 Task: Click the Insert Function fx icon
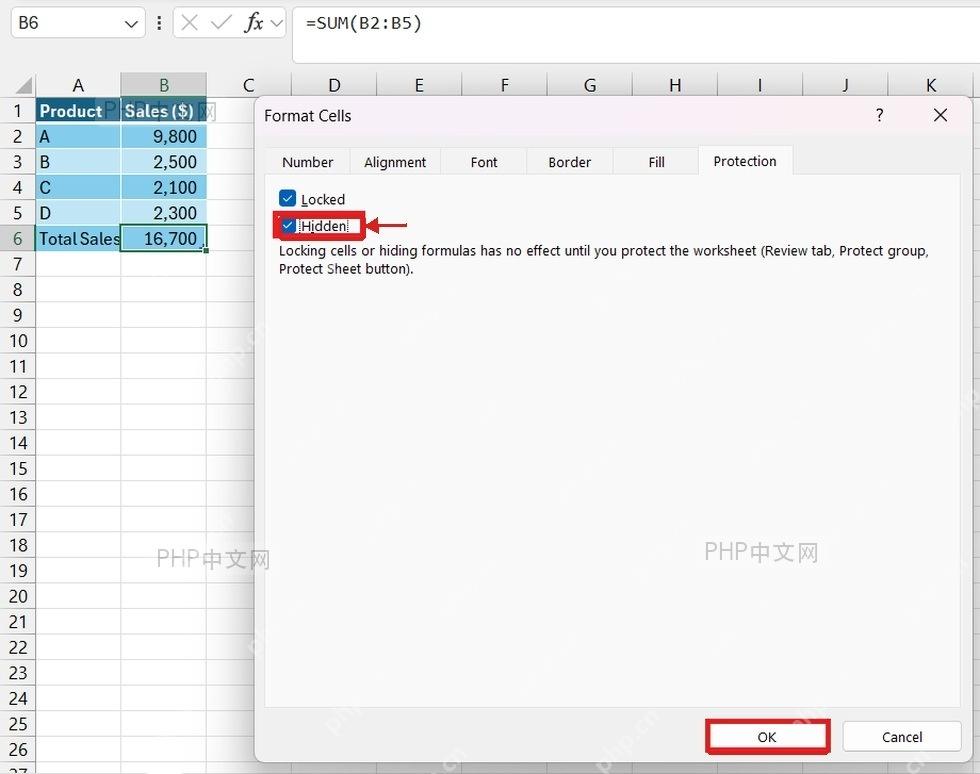tap(254, 23)
